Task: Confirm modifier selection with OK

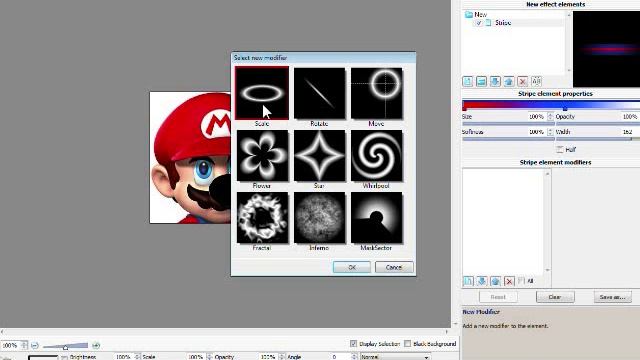Action: 352,267
